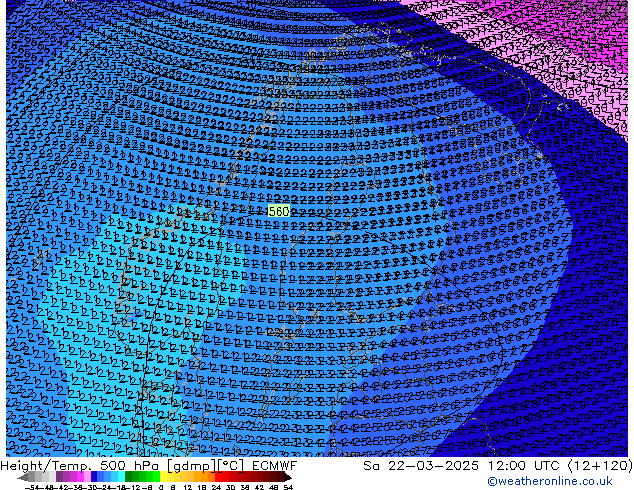Click the '-54' legend scale value
Viewport: 634px width, 490px height.
click(x=32, y=487)
